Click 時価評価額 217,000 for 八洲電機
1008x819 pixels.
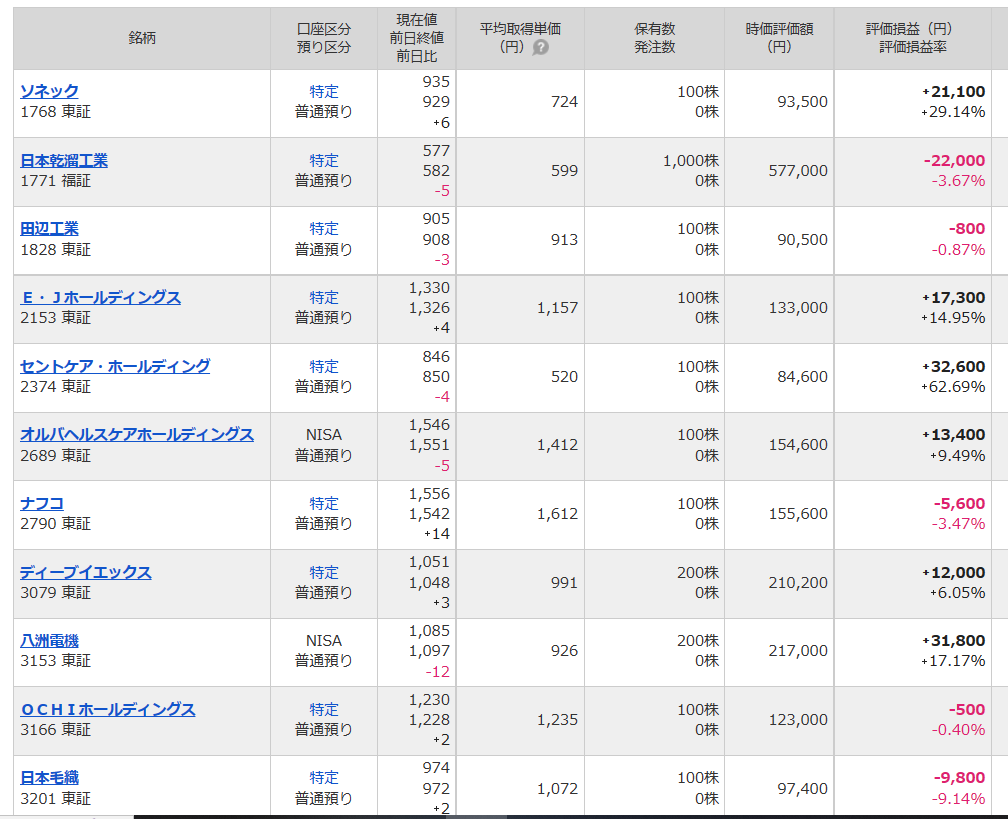798,651
